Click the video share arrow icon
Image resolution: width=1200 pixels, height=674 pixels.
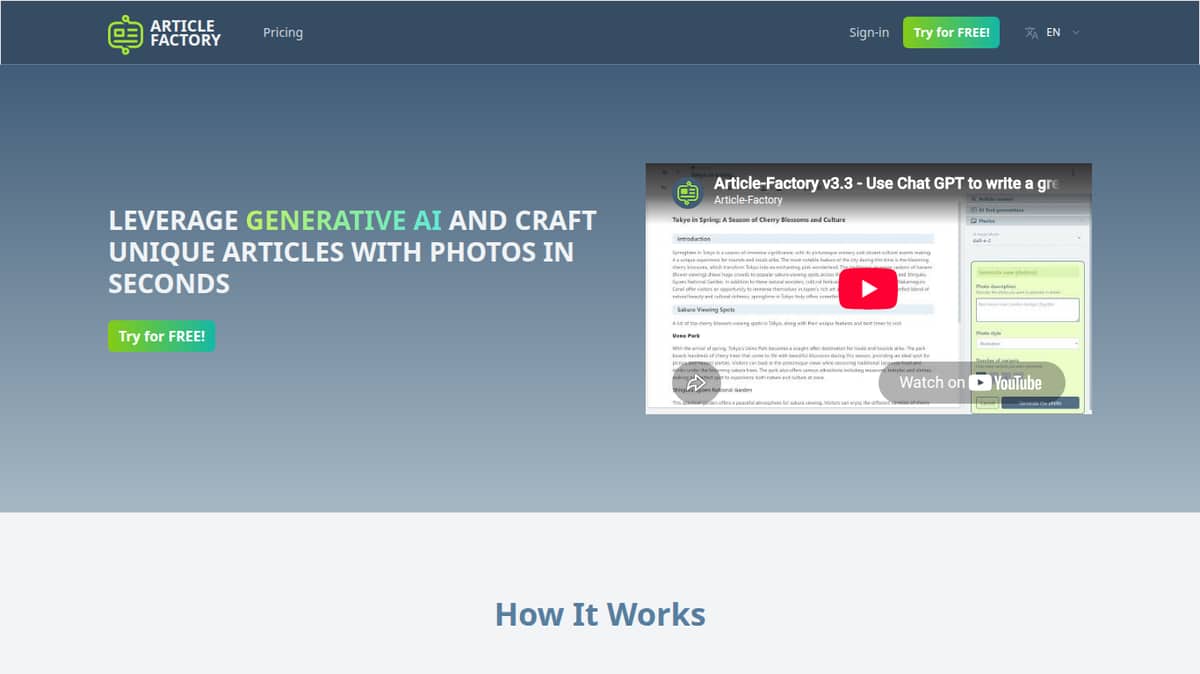coord(697,382)
